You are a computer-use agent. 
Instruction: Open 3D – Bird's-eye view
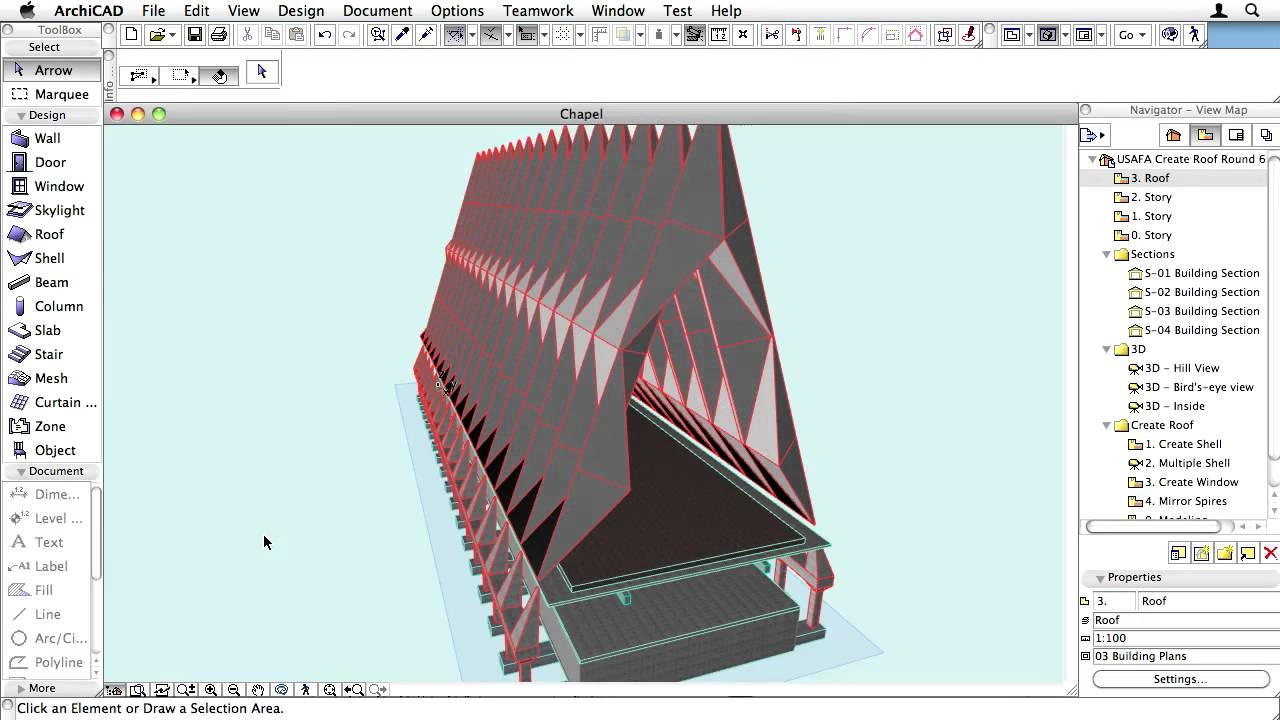tap(1199, 387)
